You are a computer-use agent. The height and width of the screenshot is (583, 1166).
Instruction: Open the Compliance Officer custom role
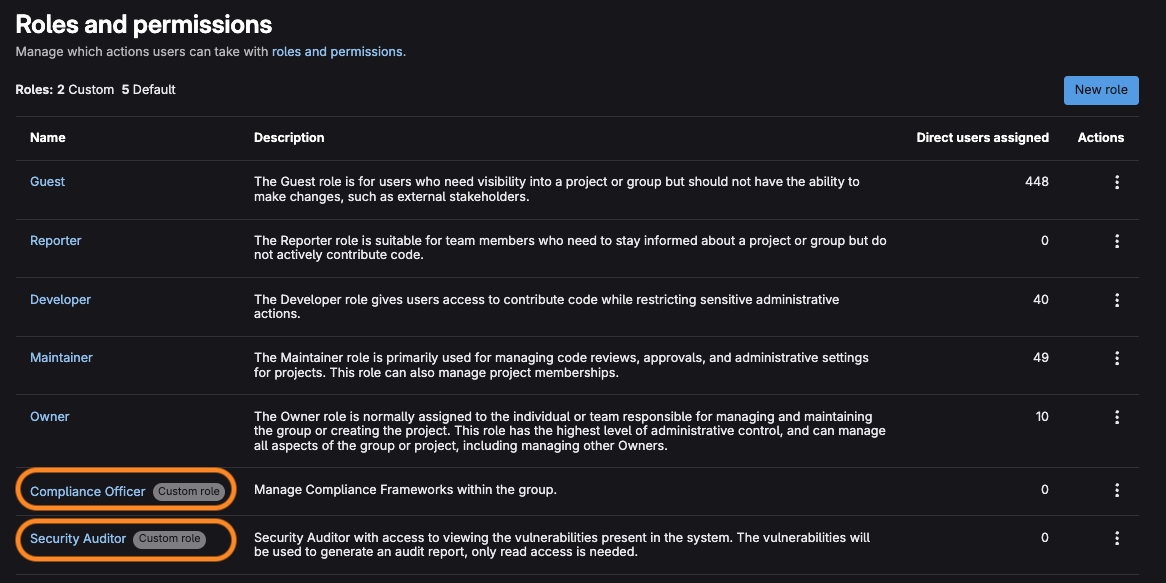(x=87, y=490)
